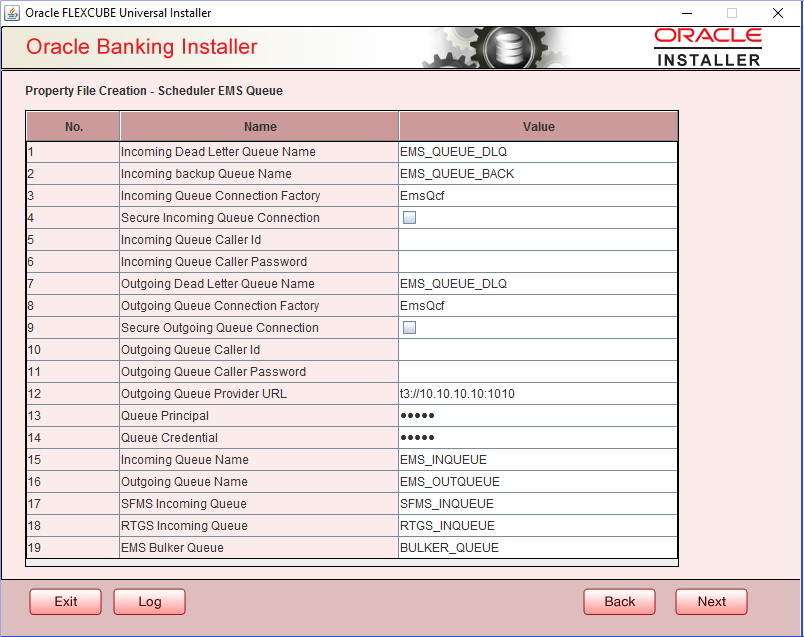Click 'Outgoing Dead Letter Queue Name' cell
This screenshot has width=804, height=637.
259,284
